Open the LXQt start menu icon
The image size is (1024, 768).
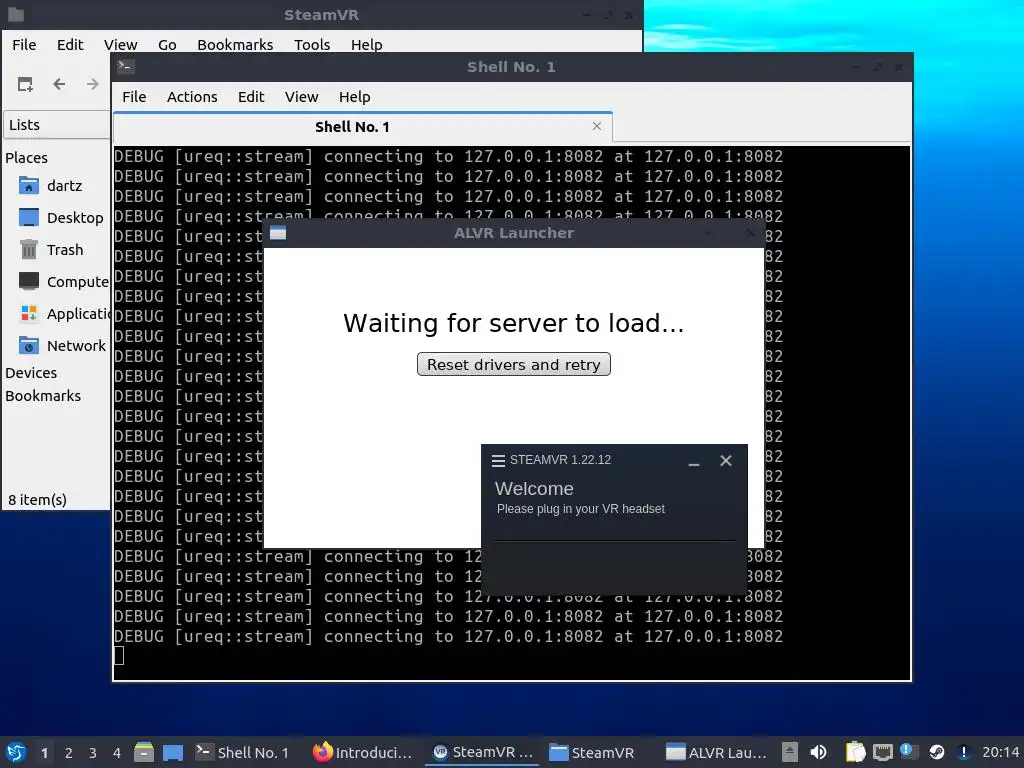(16, 752)
